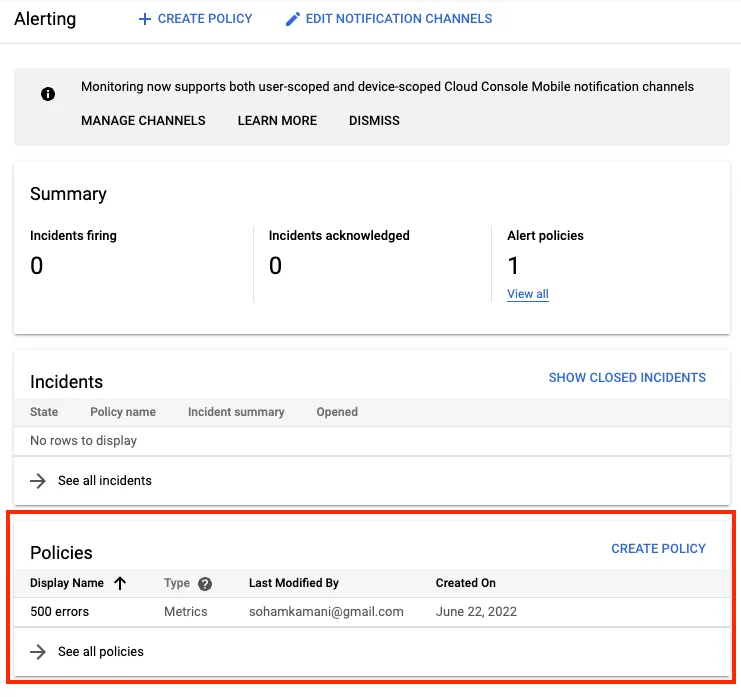Toggle the sort arrow beside Display Name
The height and width of the screenshot is (697, 741).
[x=120, y=583]
